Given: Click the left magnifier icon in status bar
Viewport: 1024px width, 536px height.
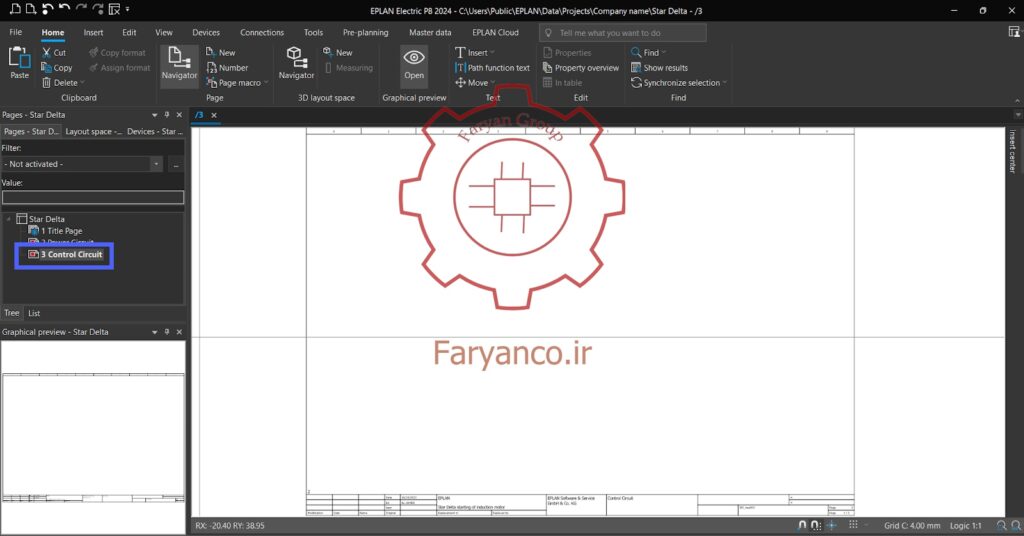Looking at the screenshot, I should pos(1001,525).
